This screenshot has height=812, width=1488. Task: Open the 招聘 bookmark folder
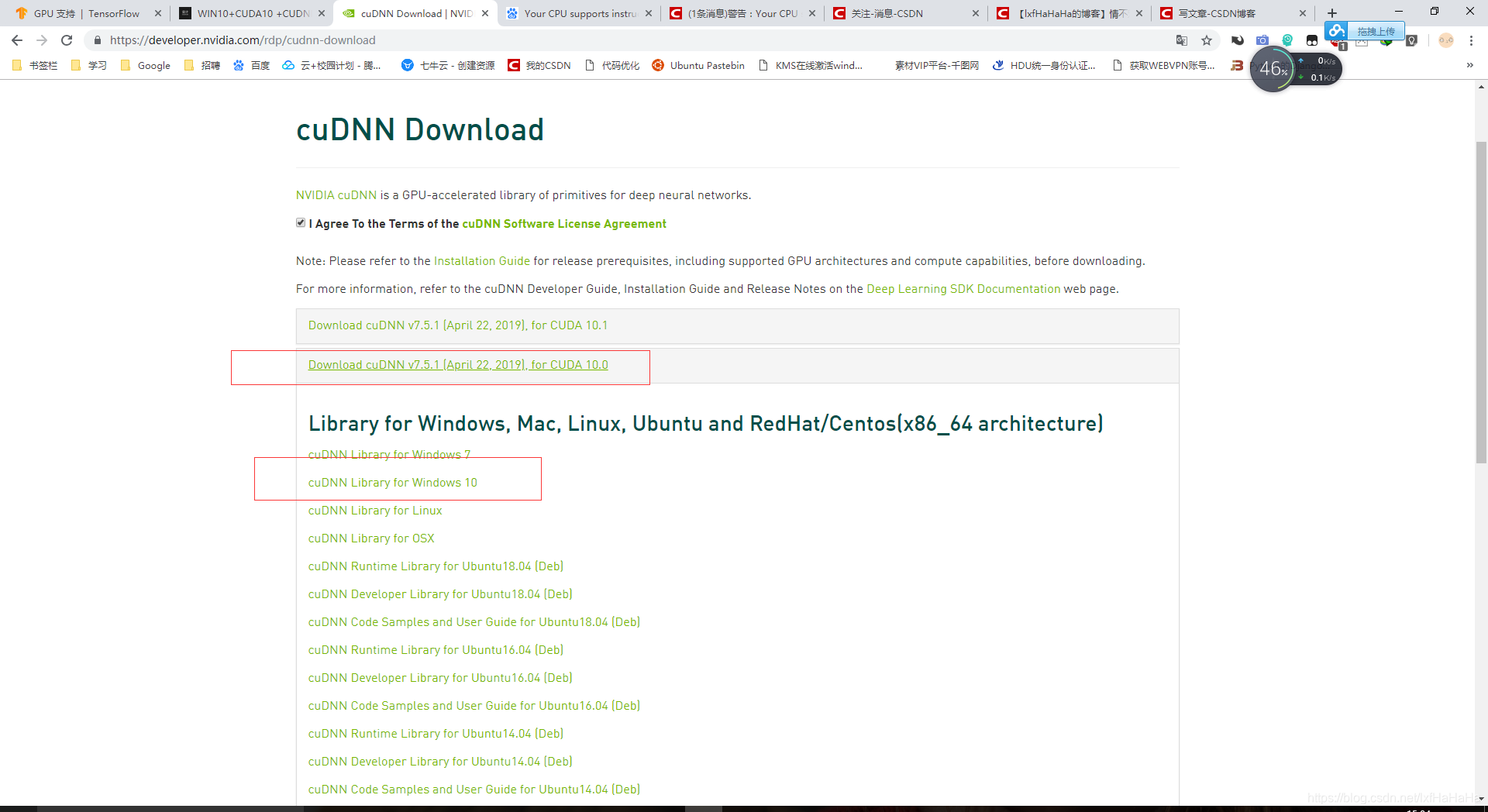click(x=201, y=66)
